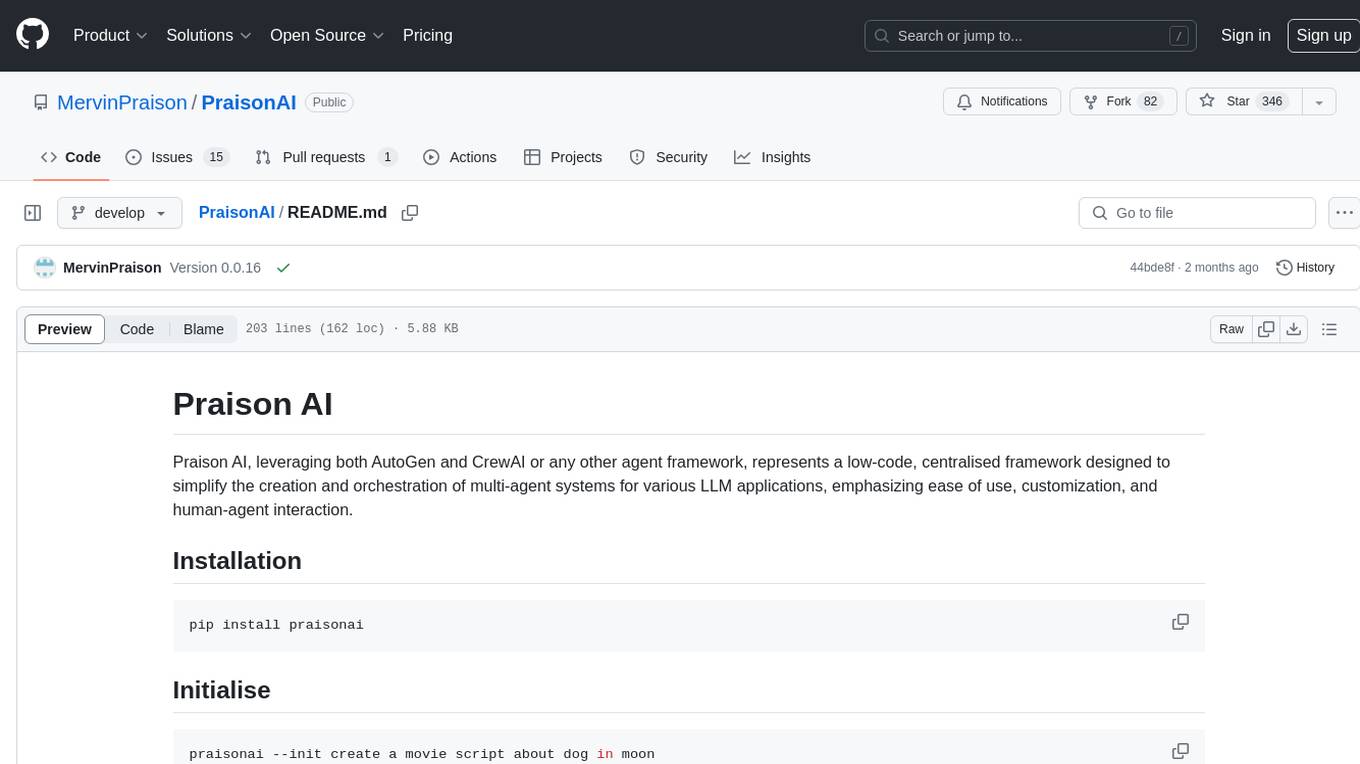
Task: Open the Raw file view
Action: (x=1231, y=329)
